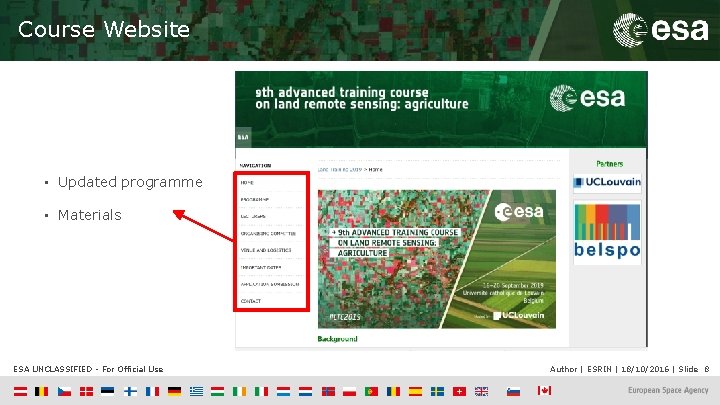Click the France flag icon
This screenshot has width=720, height=405.
pos(152,391)
